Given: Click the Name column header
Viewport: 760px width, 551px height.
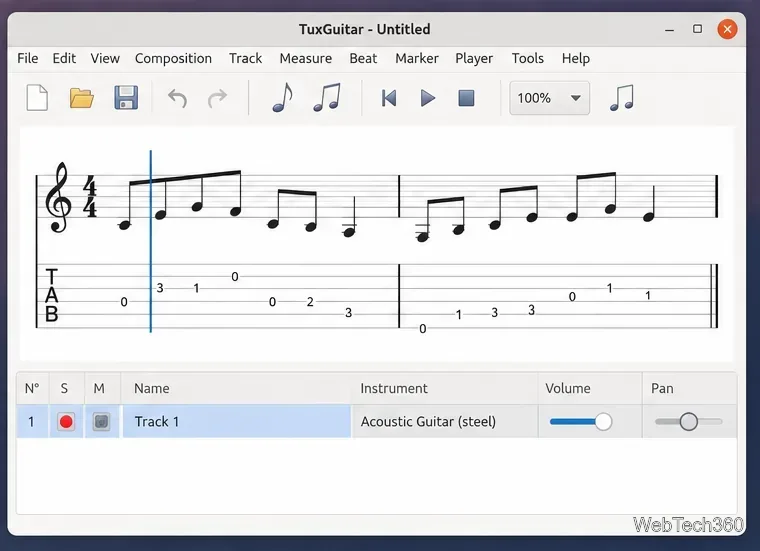Looking at the screenshot, I should [x=236, y=388].
